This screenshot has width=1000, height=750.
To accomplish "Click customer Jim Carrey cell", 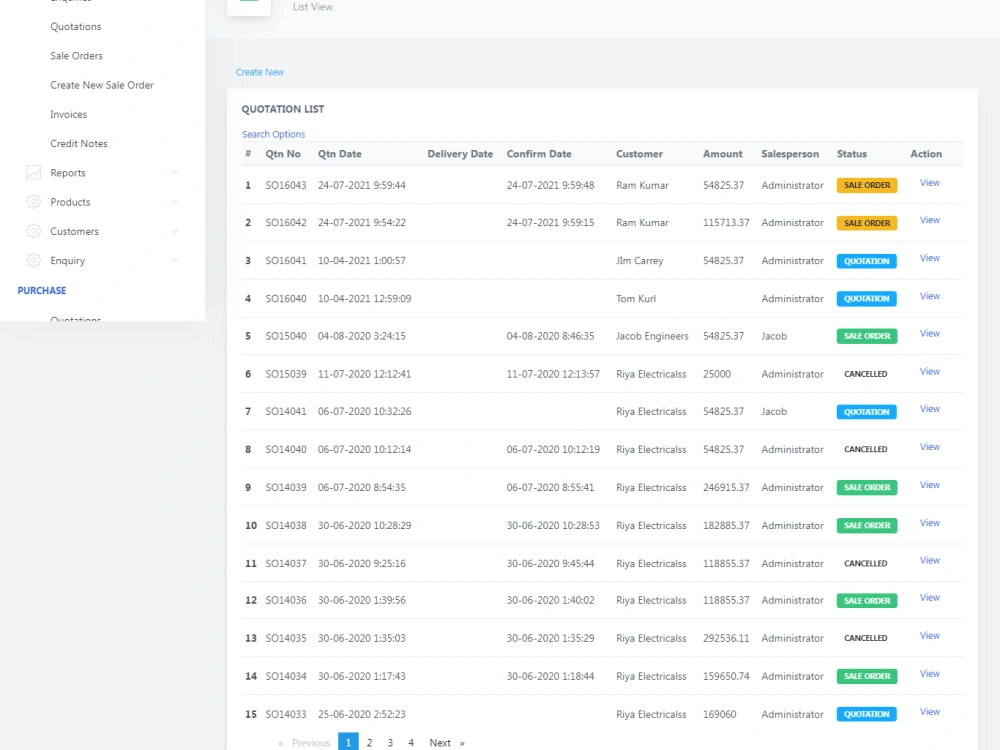I will pos(640,261).
